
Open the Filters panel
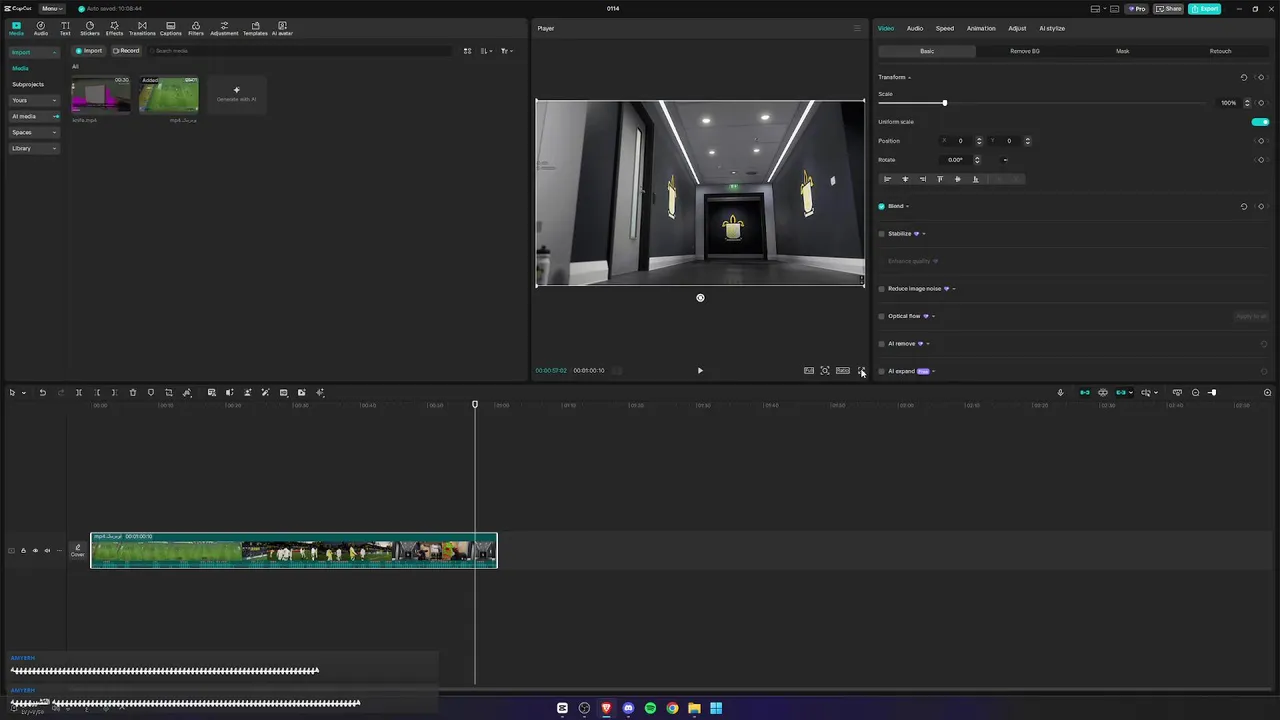pyautogui.click(x=196, y=28)
